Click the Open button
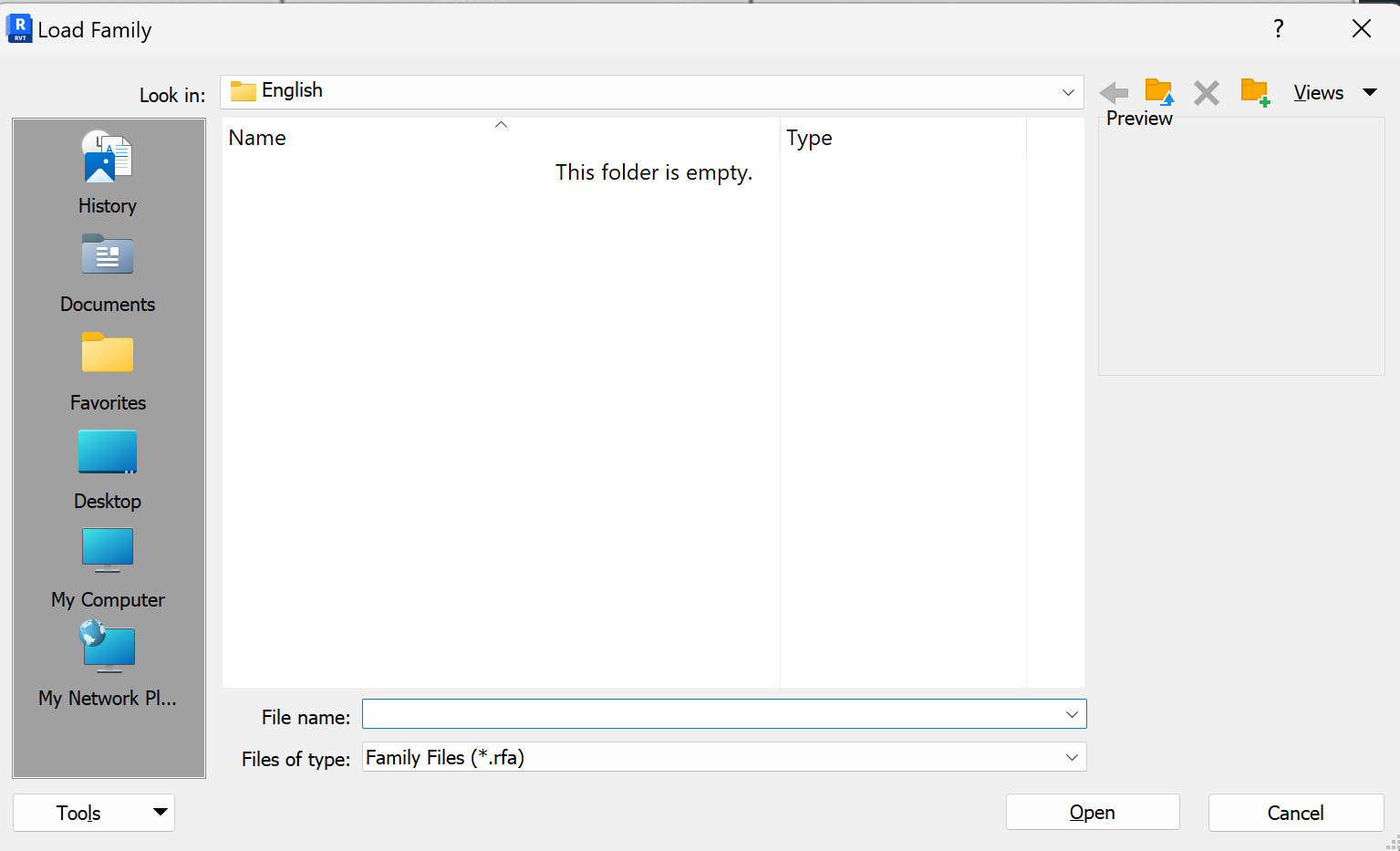Viewport: 1400px width, 851px height. (1092, 813)
